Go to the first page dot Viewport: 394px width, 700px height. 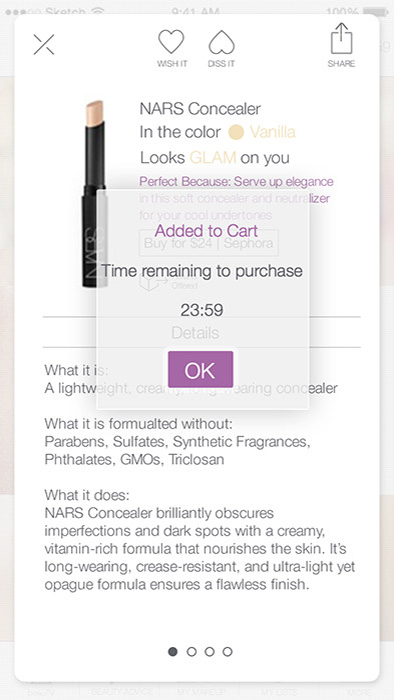173,652
